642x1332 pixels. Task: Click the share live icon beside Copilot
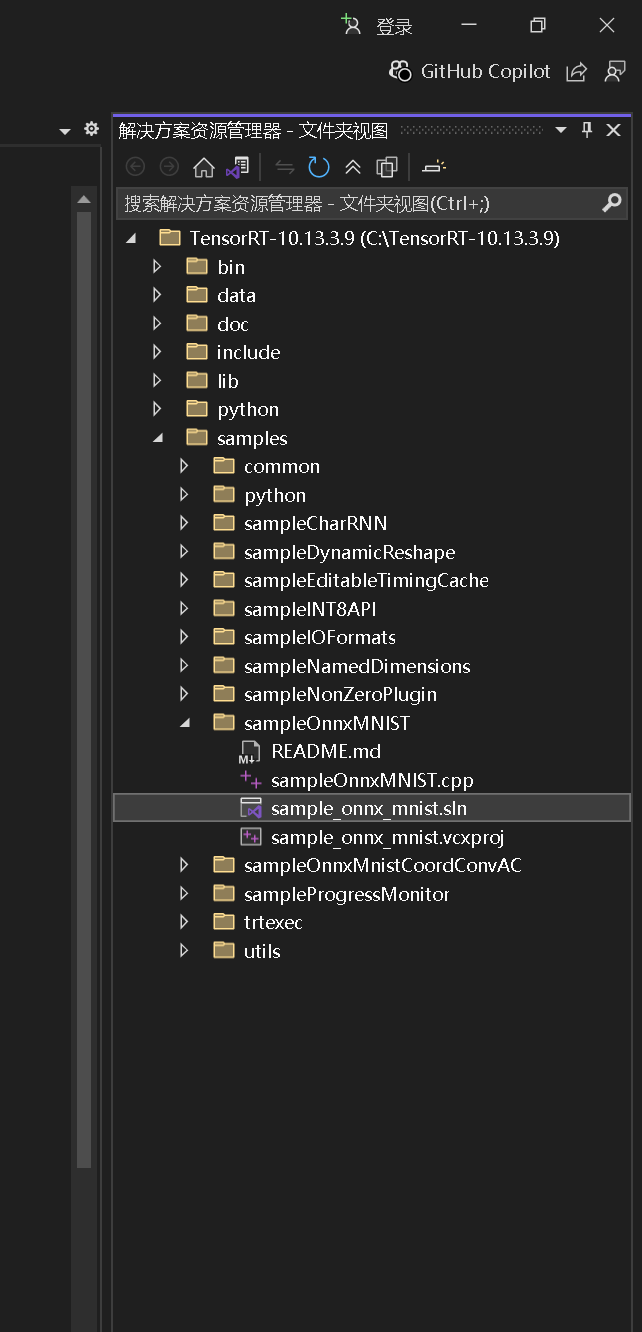[576, 71]
